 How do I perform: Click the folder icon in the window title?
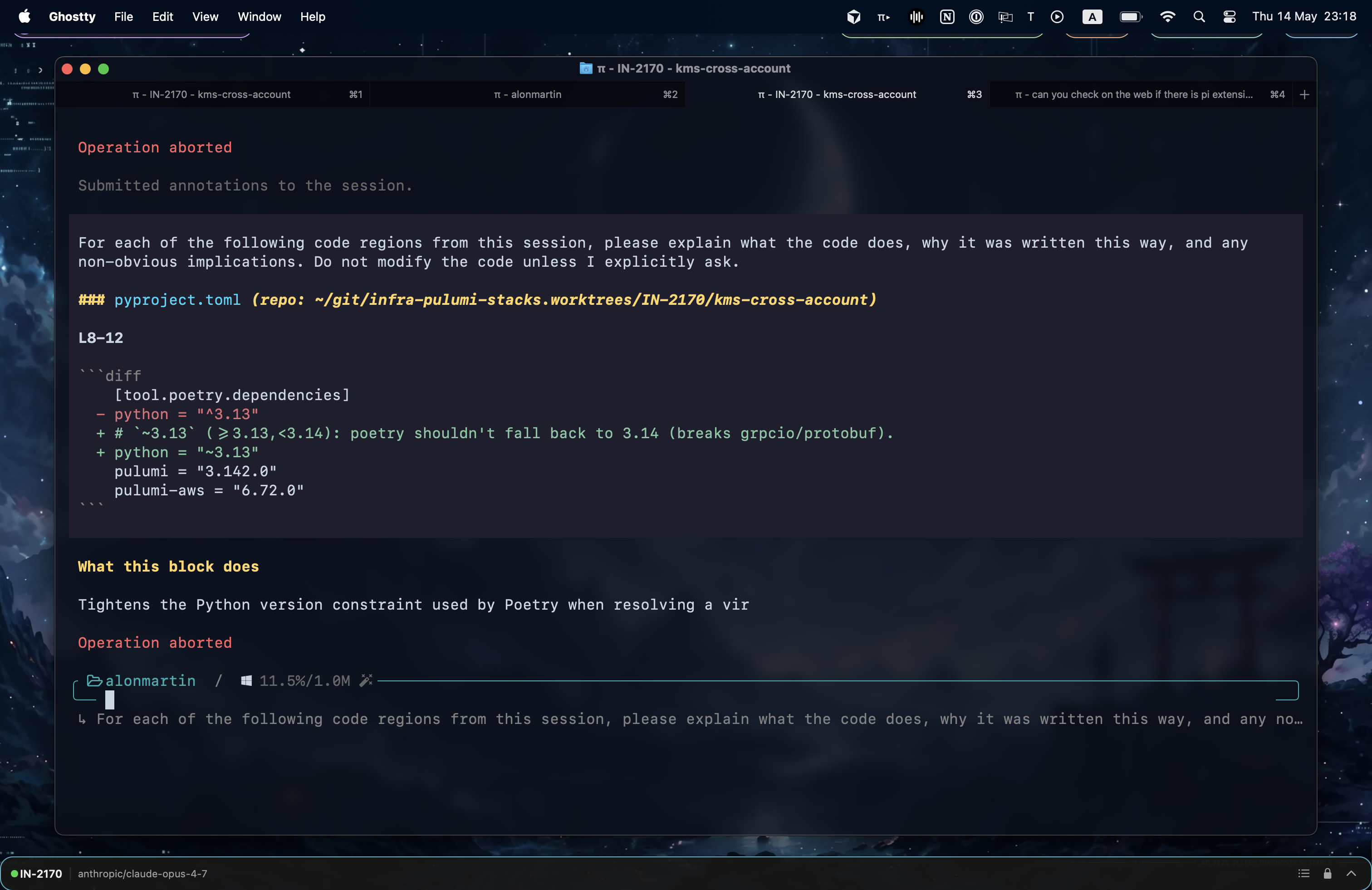[586, 68]
